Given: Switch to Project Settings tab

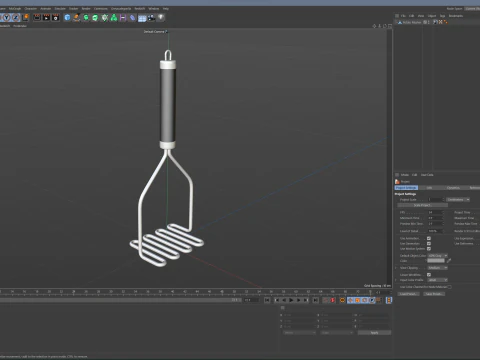Looking at the screenshot, I should click(406, 188).
